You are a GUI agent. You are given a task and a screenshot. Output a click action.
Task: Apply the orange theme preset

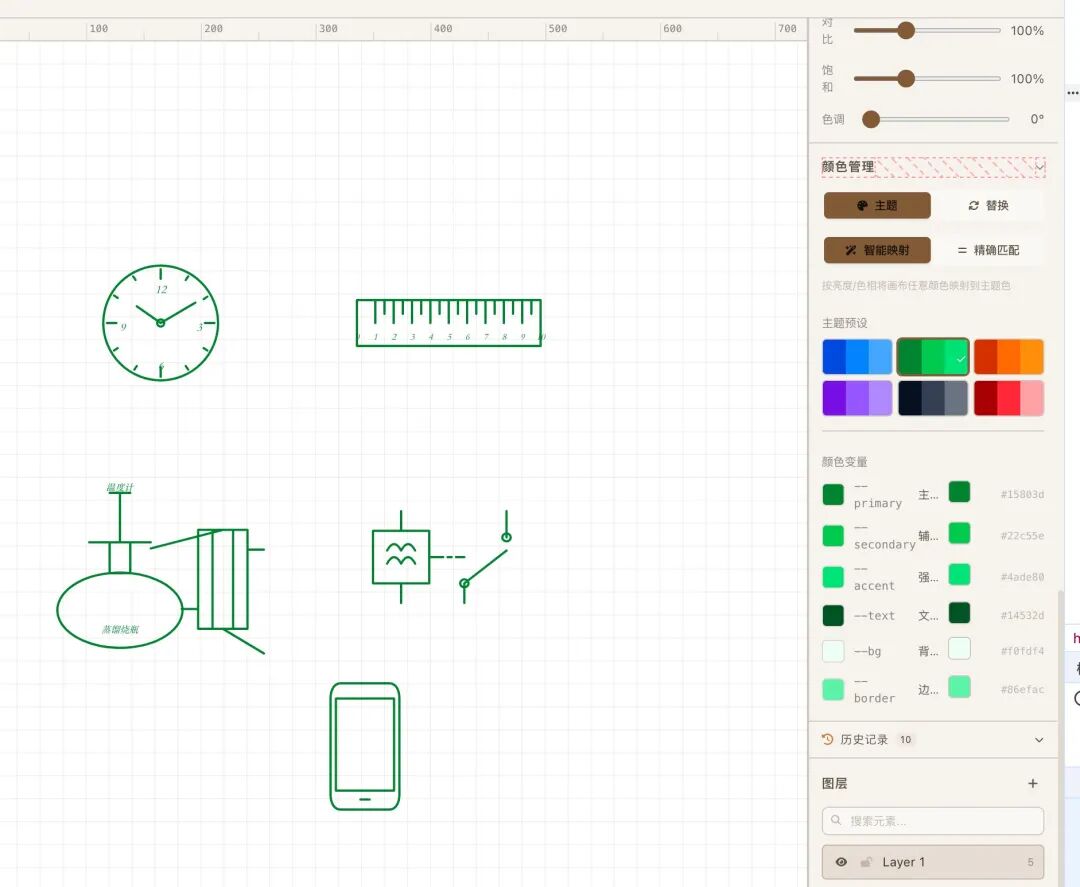coord(1008,357)
